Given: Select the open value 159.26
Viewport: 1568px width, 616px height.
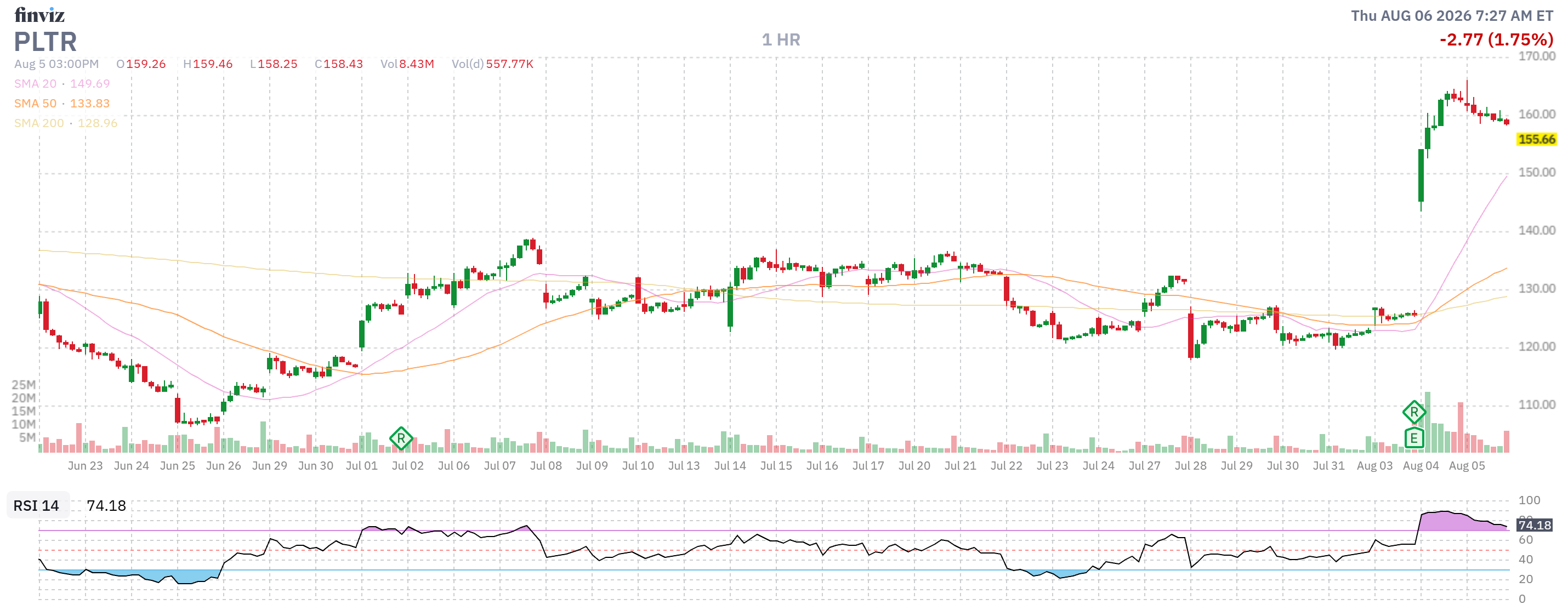Looking at the screenshot, I should tap(145, 64).
